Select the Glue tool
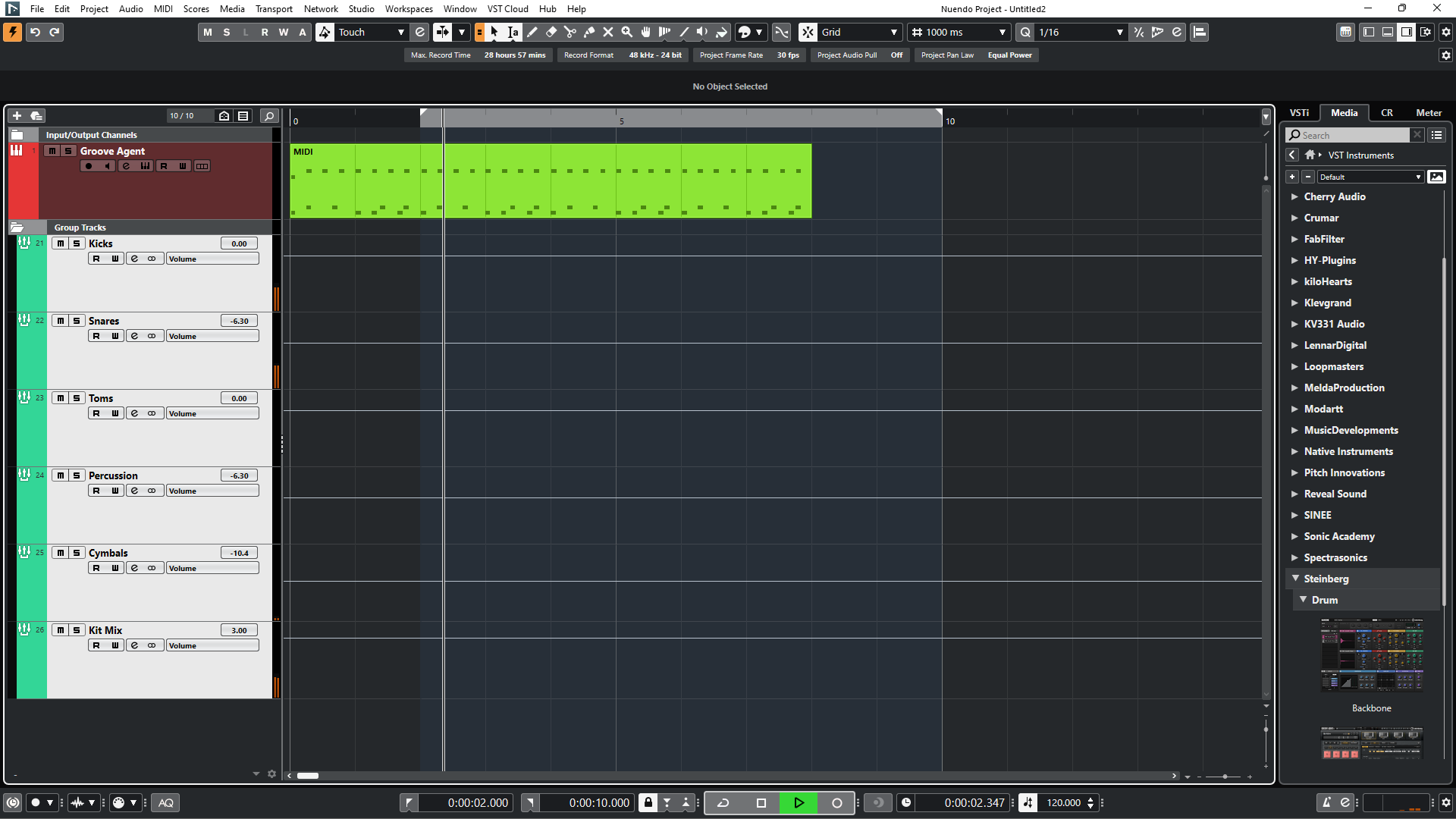The image size is (1456, 819). 589,33
